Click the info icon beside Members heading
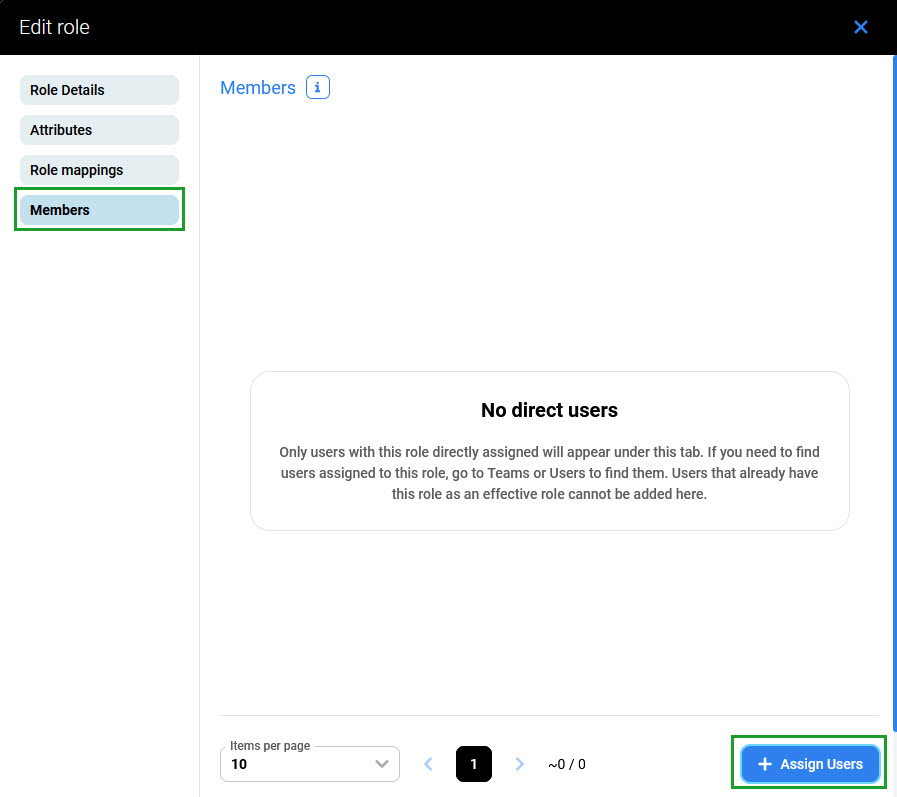Viewport: 897px width, 797px height. click(x=317, y=88)
